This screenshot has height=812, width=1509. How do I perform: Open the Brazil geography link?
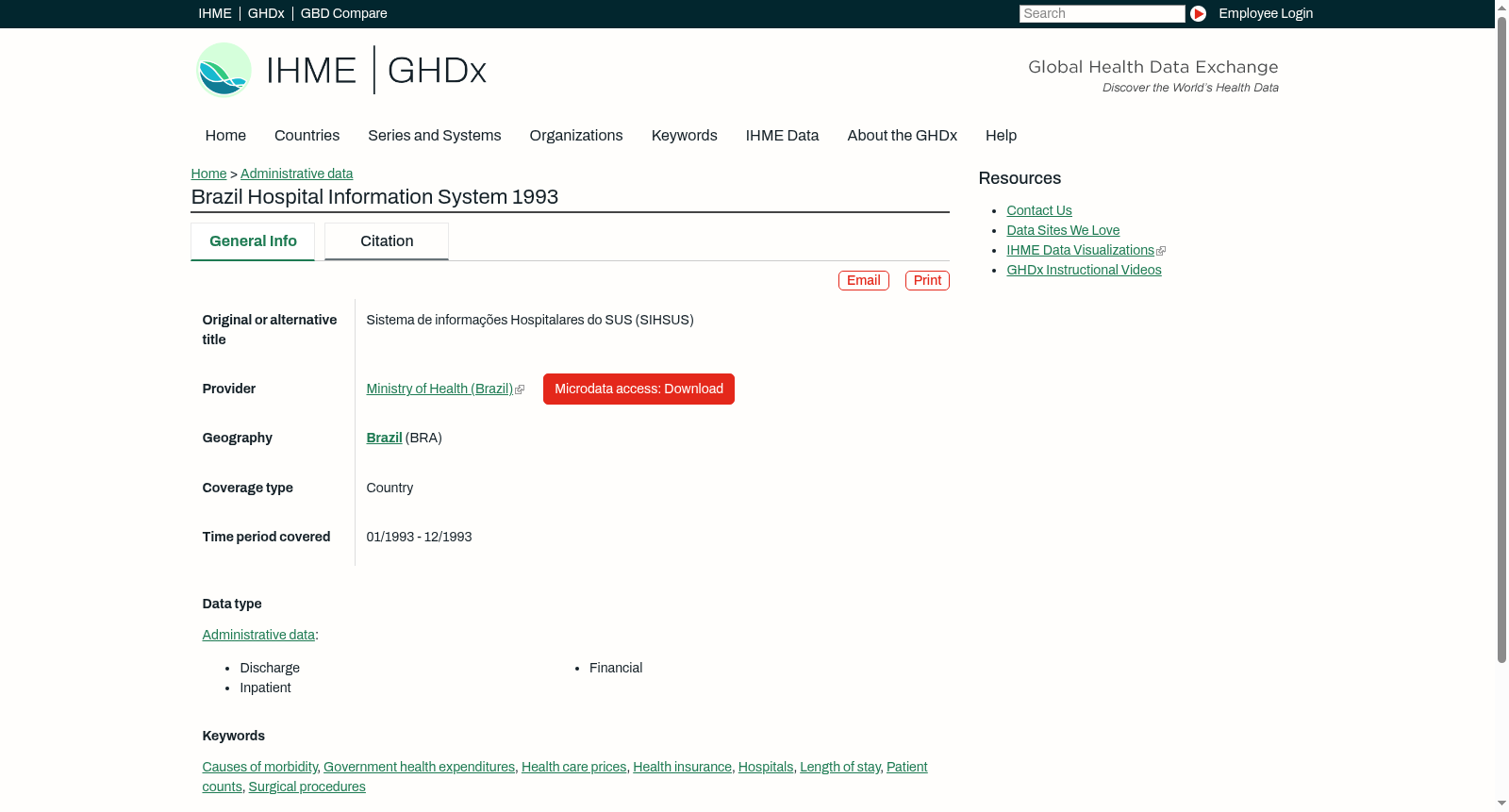pyautogui.click(x=384, y=438)
